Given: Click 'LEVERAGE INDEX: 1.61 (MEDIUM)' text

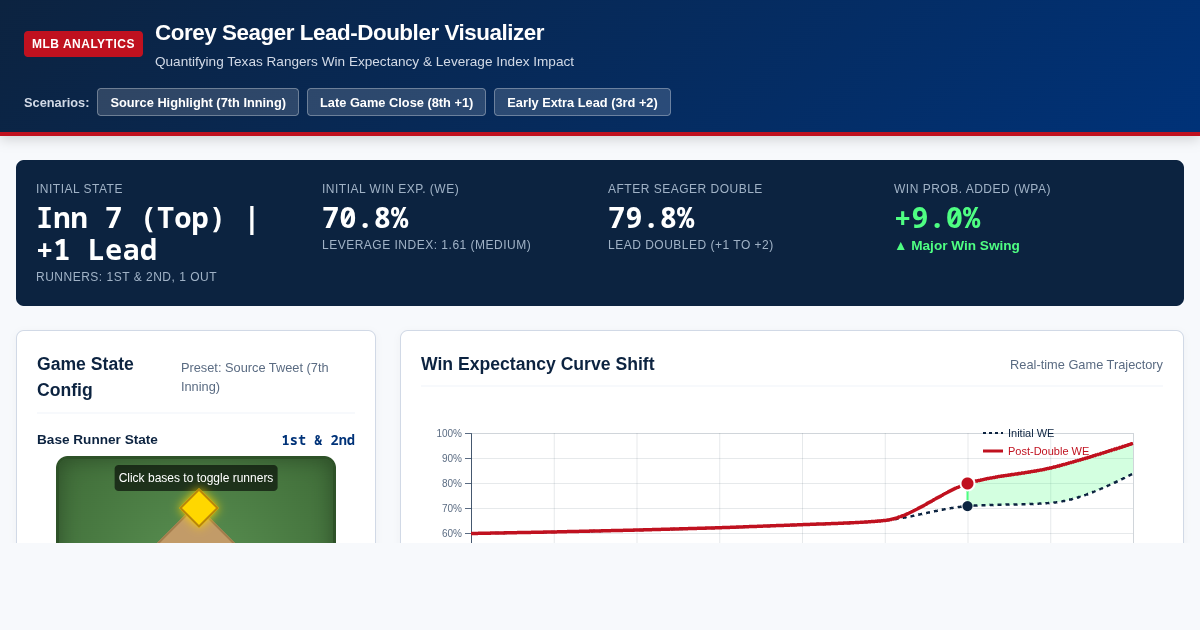Looking at the screenshot, I should click(426, 245).
